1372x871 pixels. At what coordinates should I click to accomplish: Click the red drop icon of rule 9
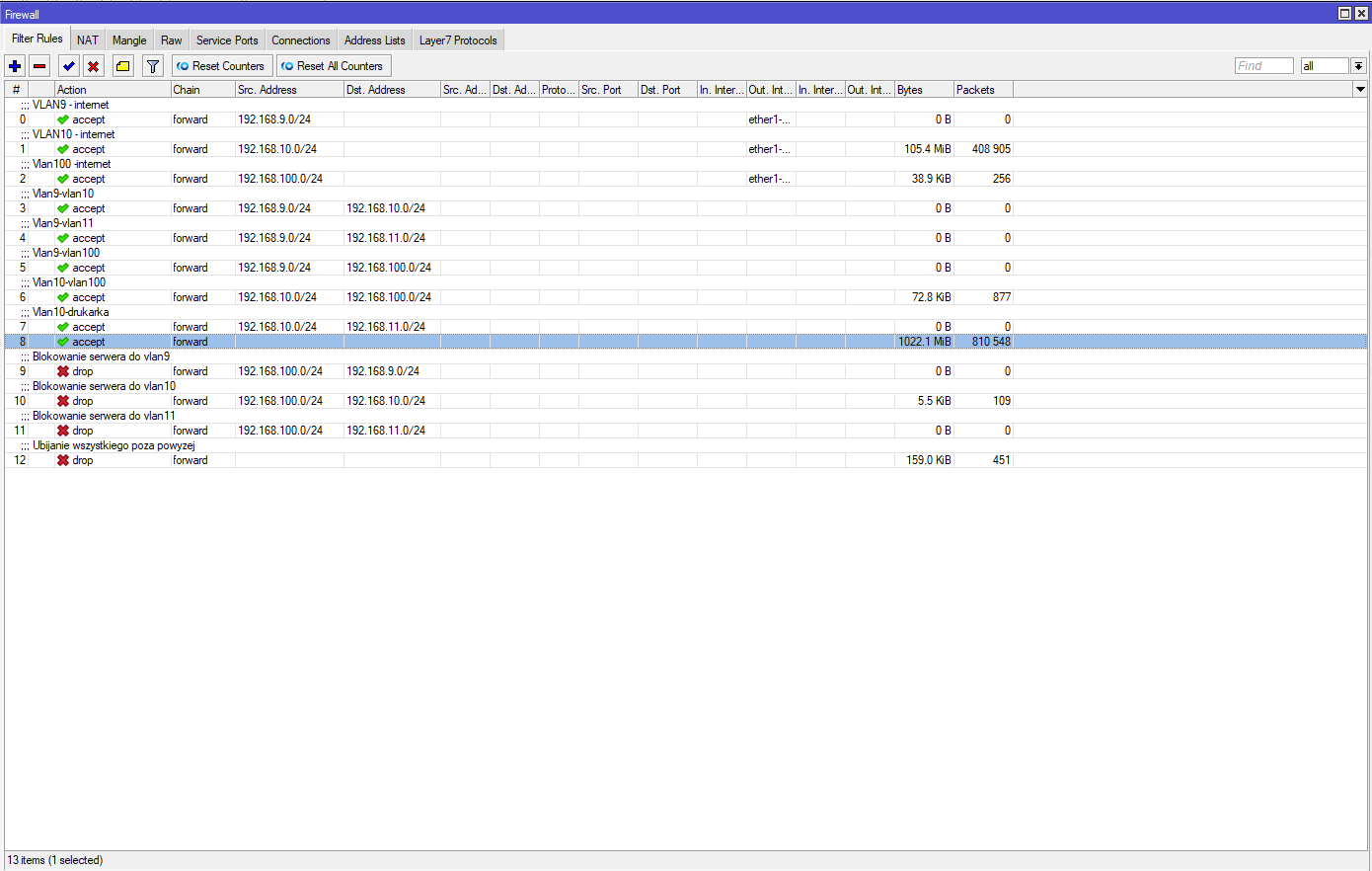click(x=63, y=371)
